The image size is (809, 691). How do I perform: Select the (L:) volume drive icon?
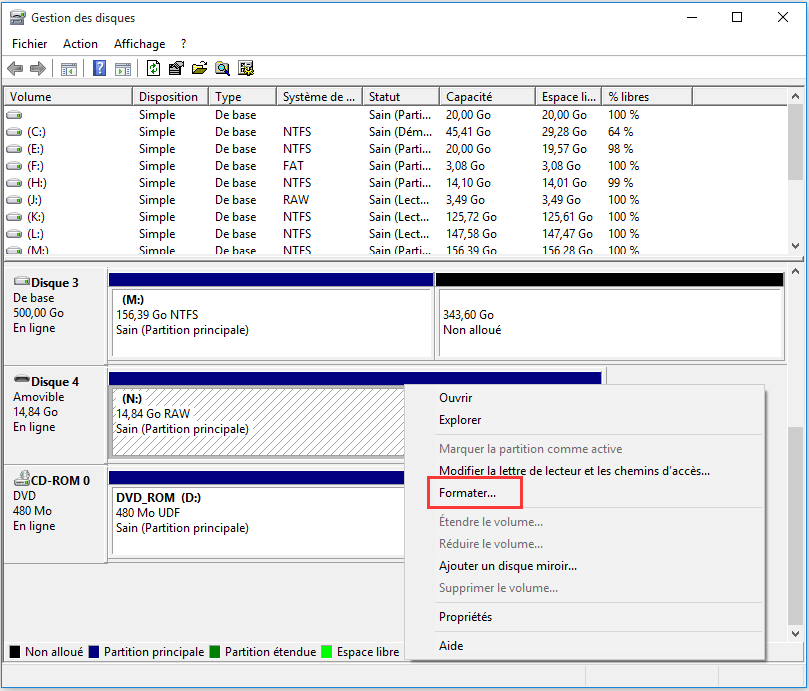14,234
